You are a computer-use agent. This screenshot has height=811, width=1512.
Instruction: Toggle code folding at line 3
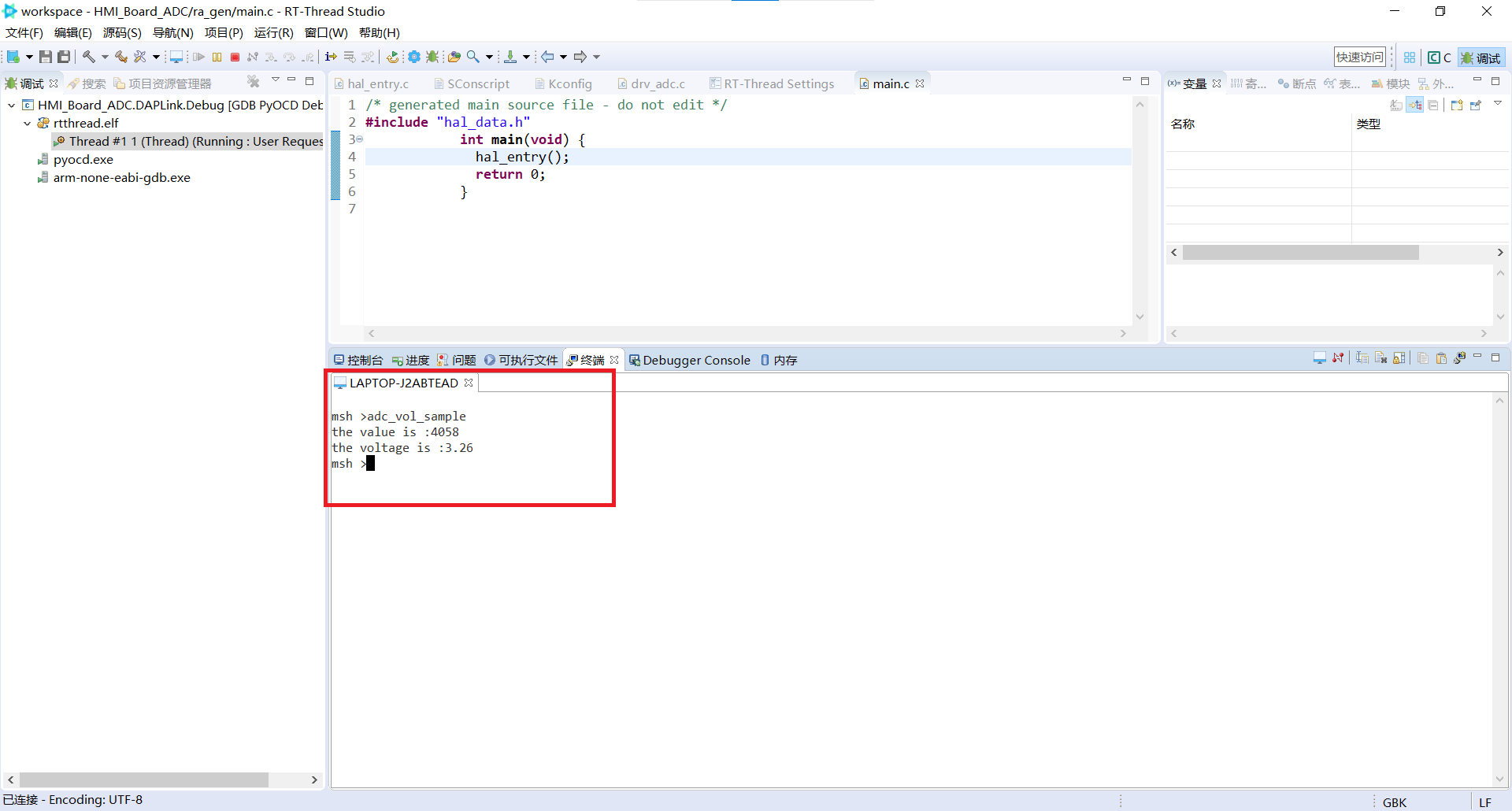click(360, 139)
